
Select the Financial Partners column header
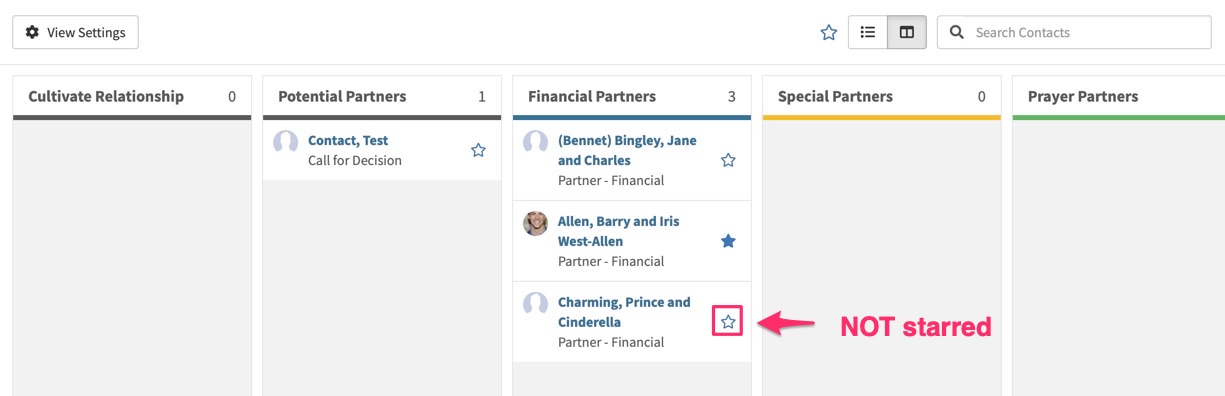coord(592,96)
